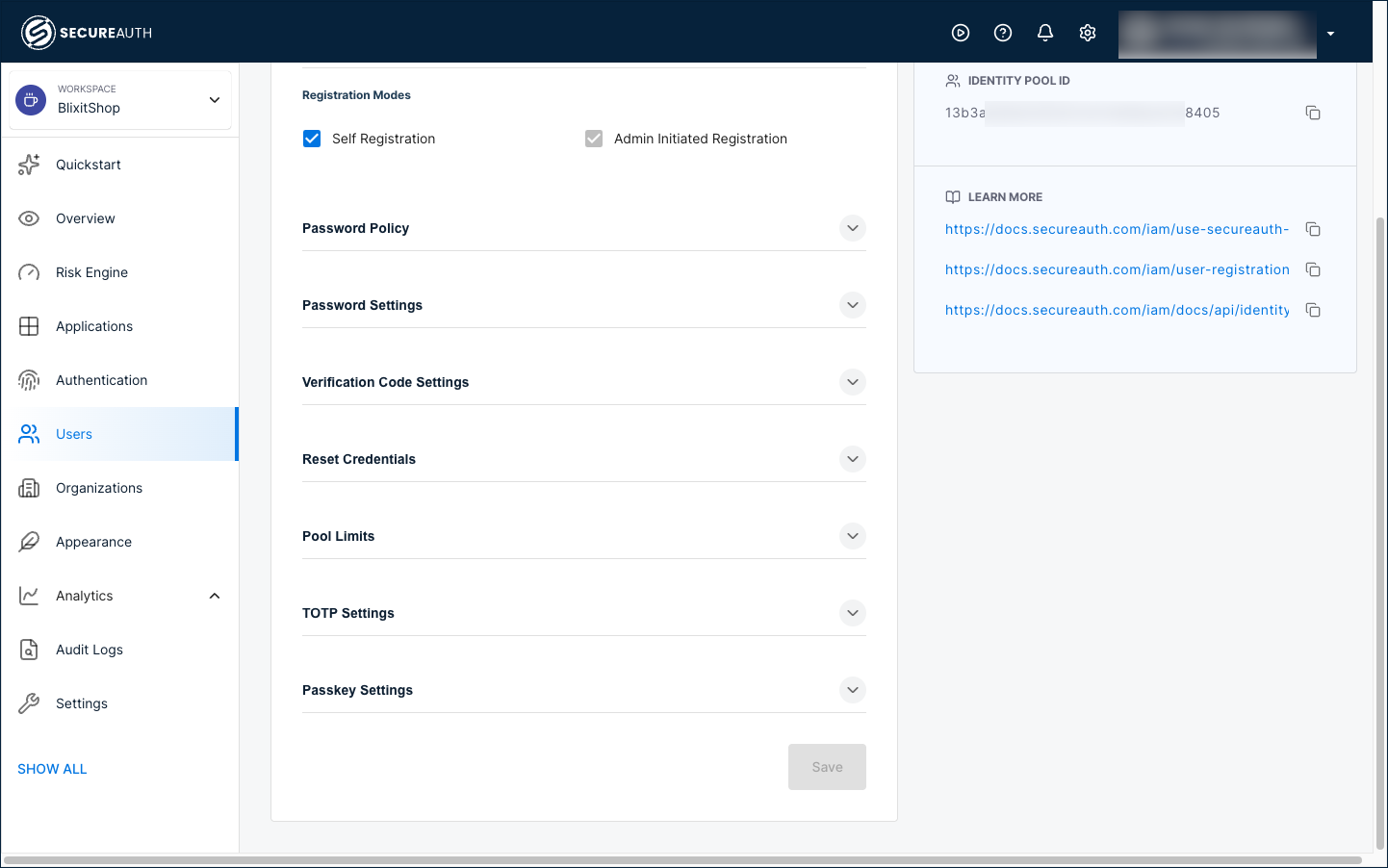Image resolution: width=1388 pixels, height=868 pixels.
Task: Copy the use-secureauth docs link
Action: click(x=1313, y=229)
